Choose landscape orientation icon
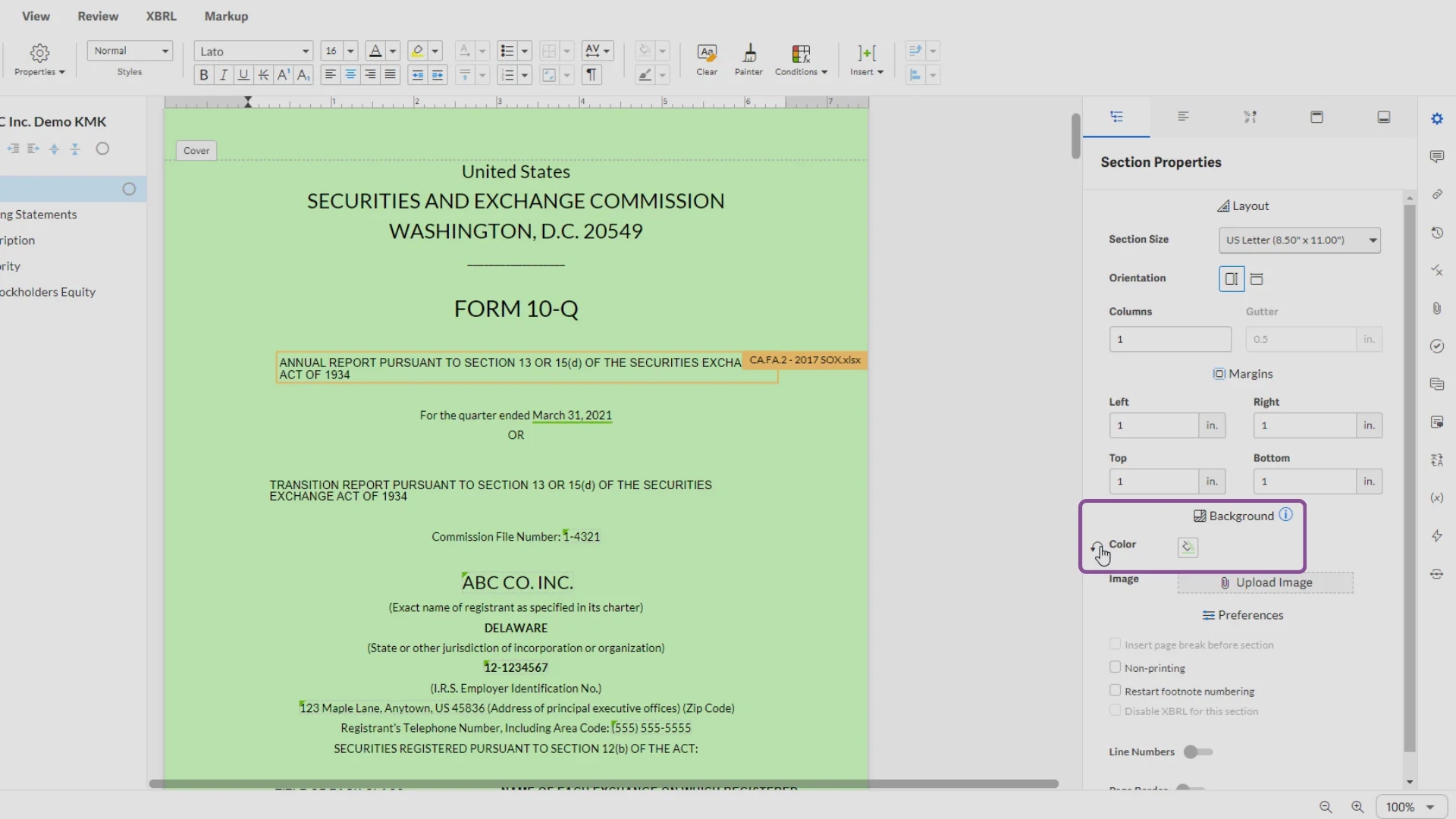The image size is (1456, 819). tap(1257, 279)
